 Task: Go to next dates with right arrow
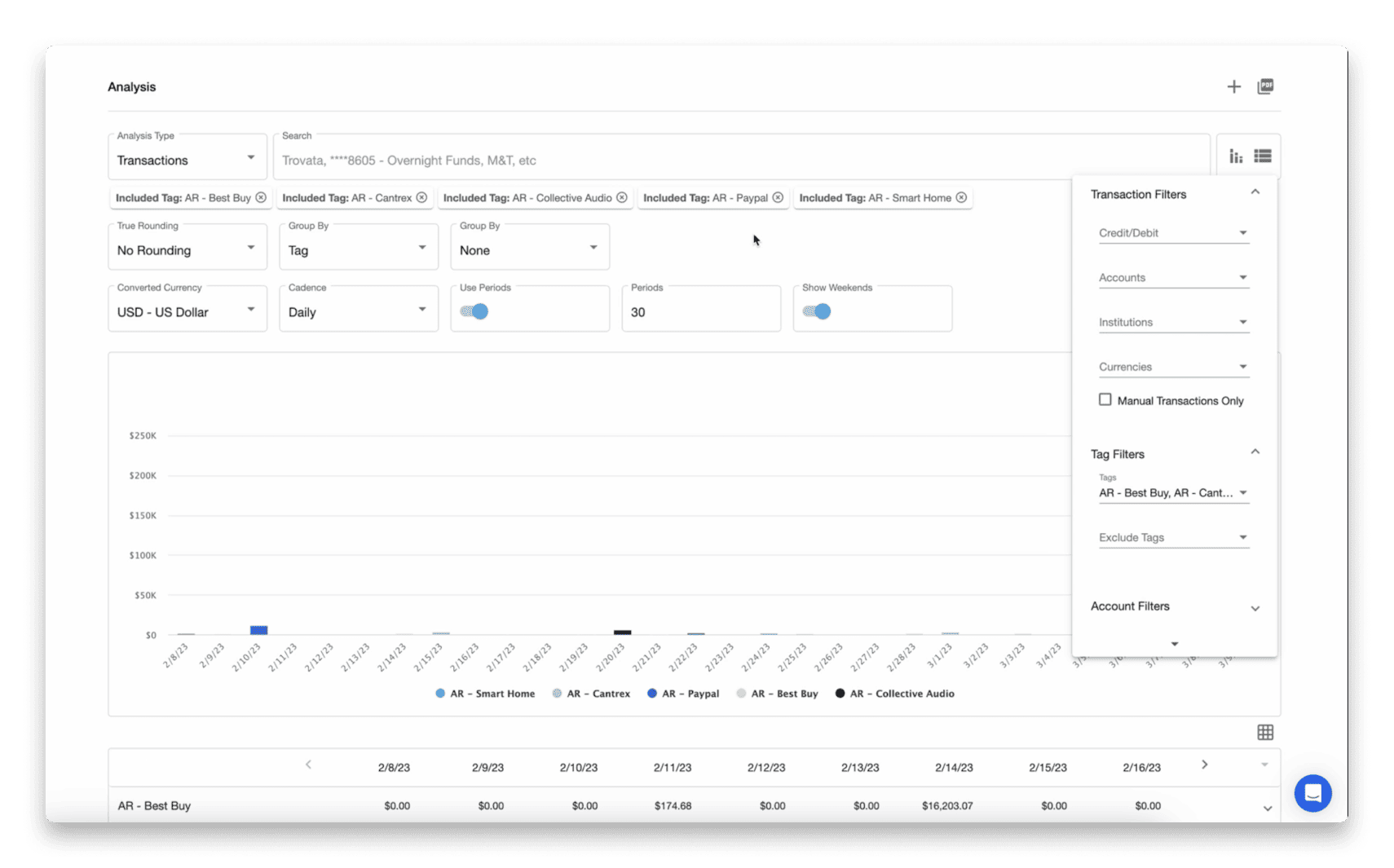(1204, 765)
